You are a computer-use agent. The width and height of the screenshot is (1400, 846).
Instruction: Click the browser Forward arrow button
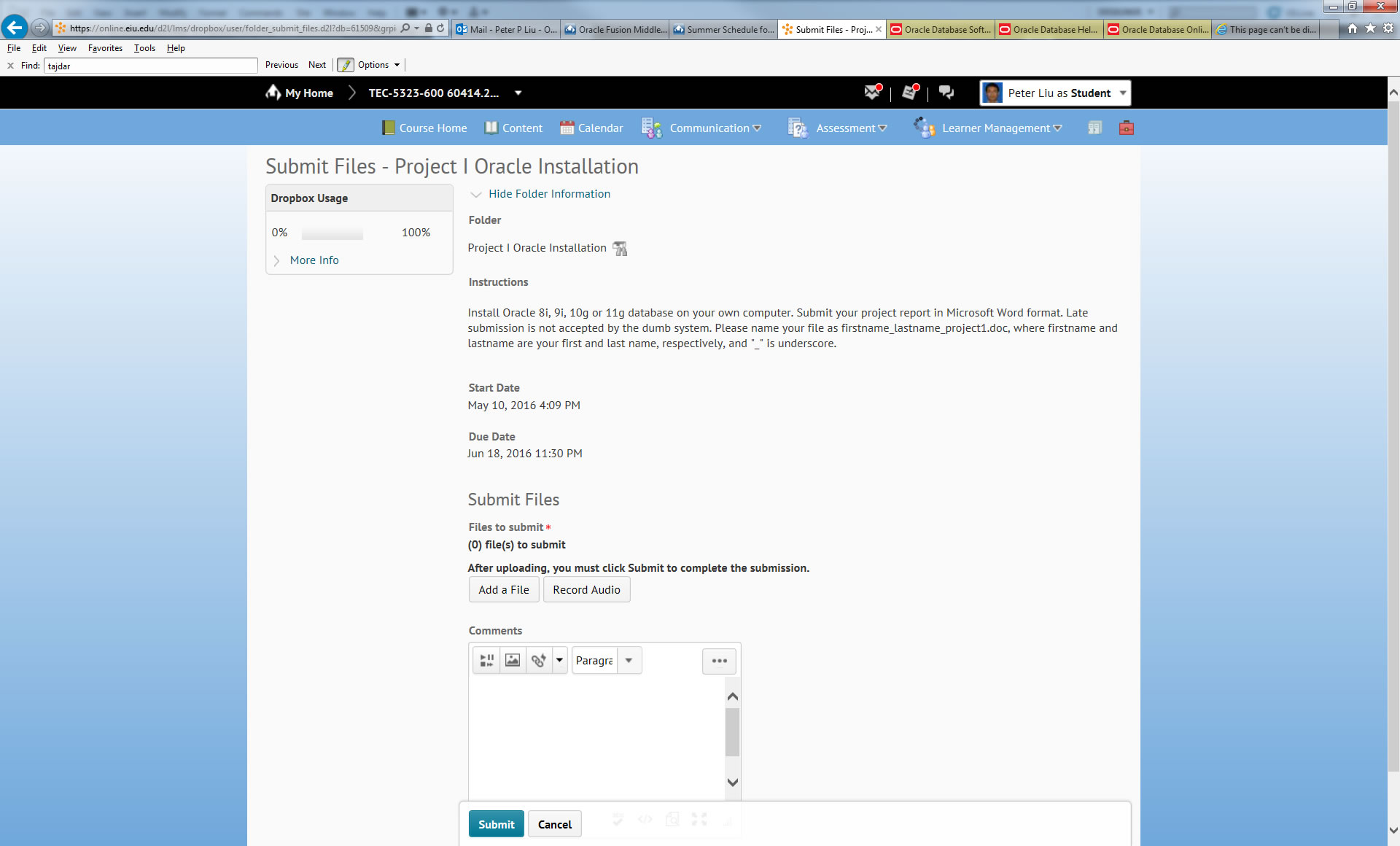click(40, 28)
